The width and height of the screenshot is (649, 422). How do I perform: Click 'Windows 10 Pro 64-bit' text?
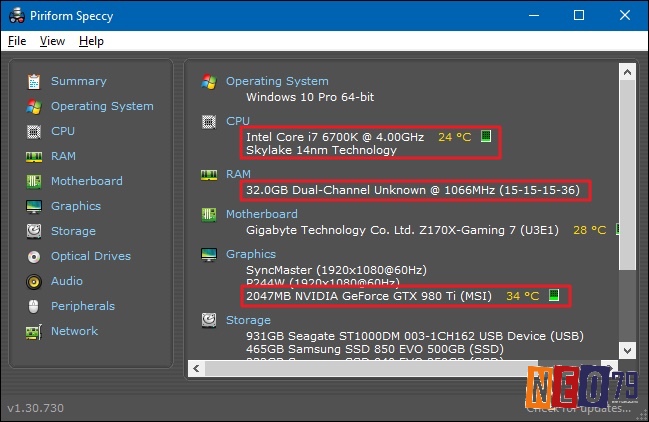coord(310,97)
